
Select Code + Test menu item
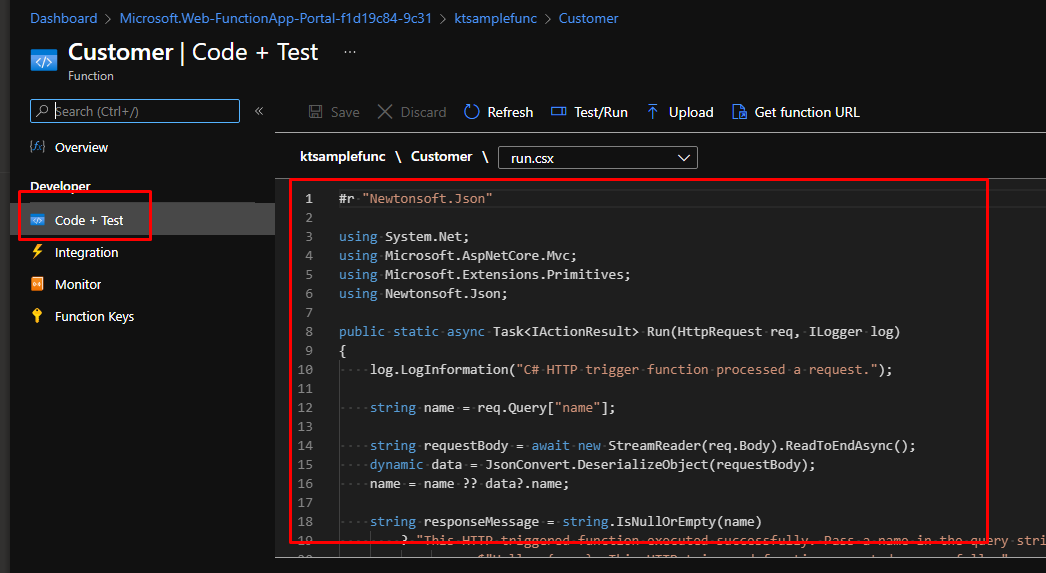[89, 220]
